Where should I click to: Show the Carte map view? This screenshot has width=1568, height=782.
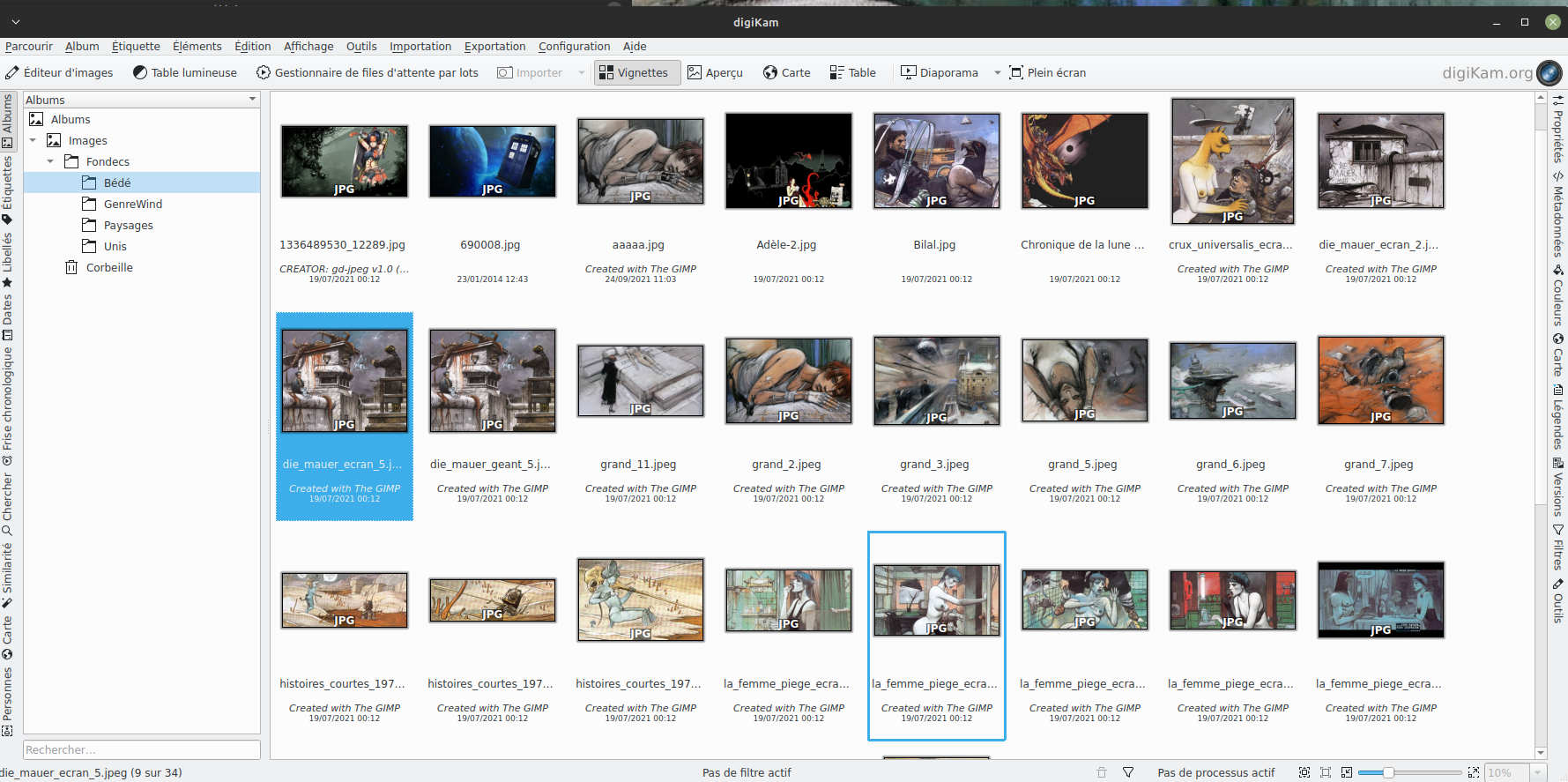click(787, 72)
